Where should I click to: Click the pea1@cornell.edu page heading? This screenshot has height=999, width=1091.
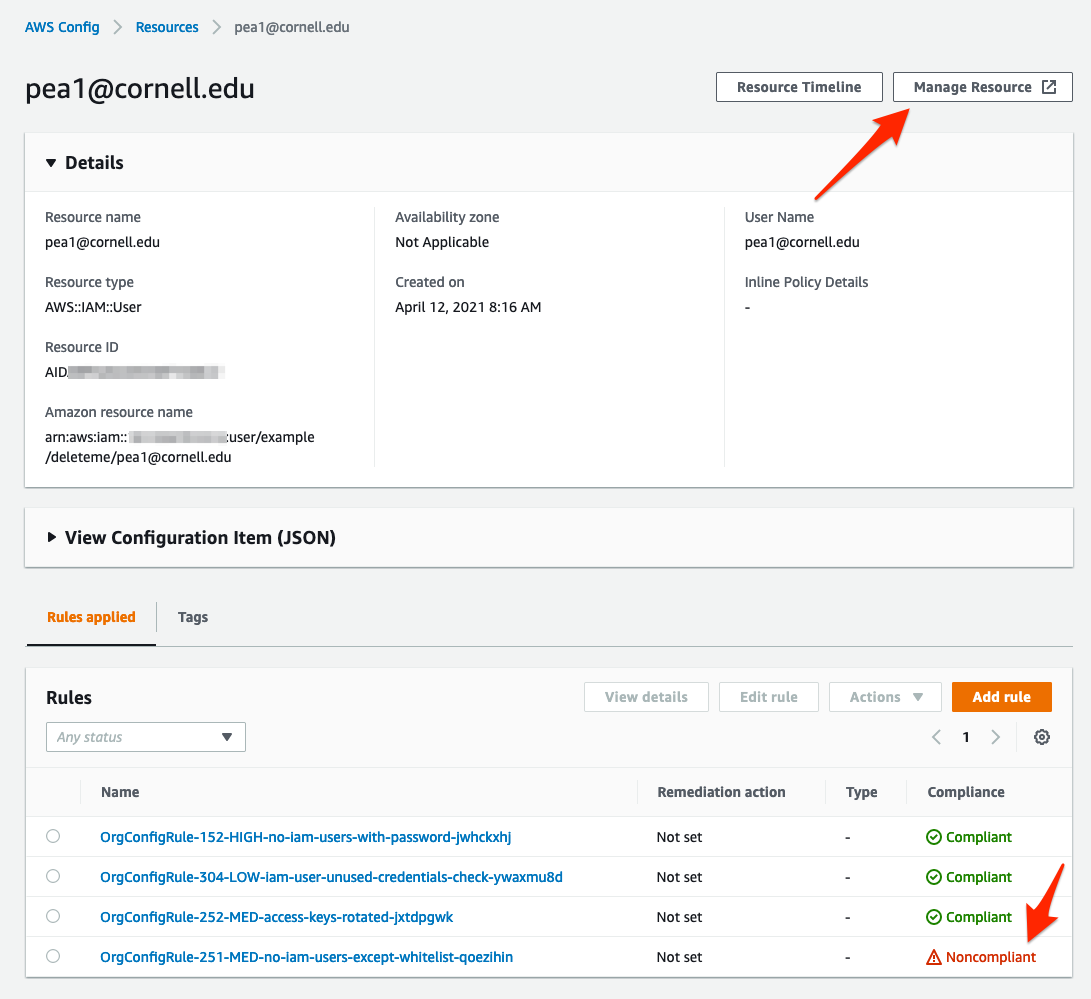(140, 88)
